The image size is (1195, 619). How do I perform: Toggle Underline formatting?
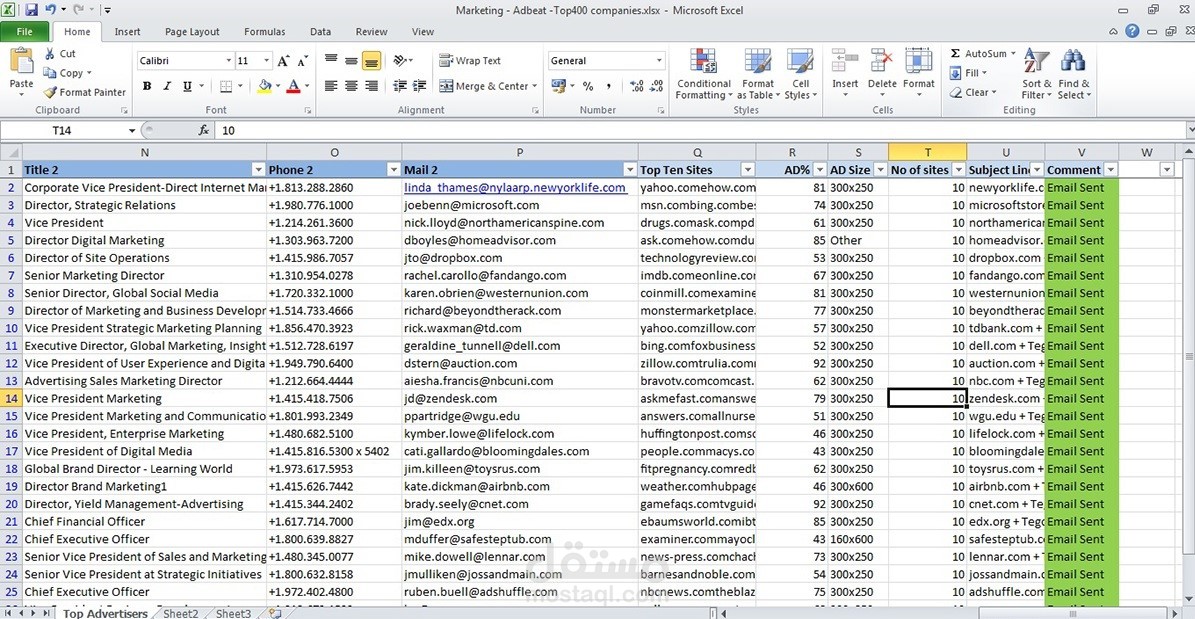coord(187,86)
